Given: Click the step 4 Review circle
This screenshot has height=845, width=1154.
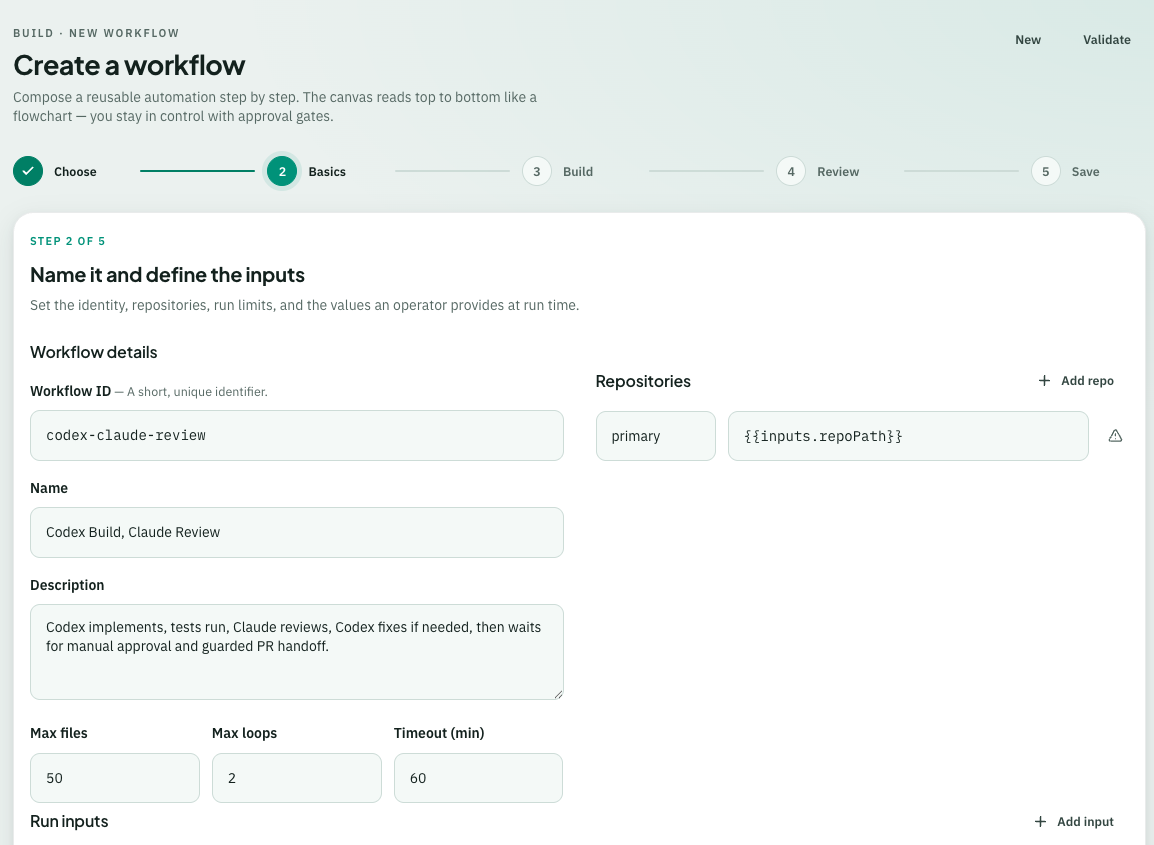Looking at the screenshot, I should pos(790,171).
